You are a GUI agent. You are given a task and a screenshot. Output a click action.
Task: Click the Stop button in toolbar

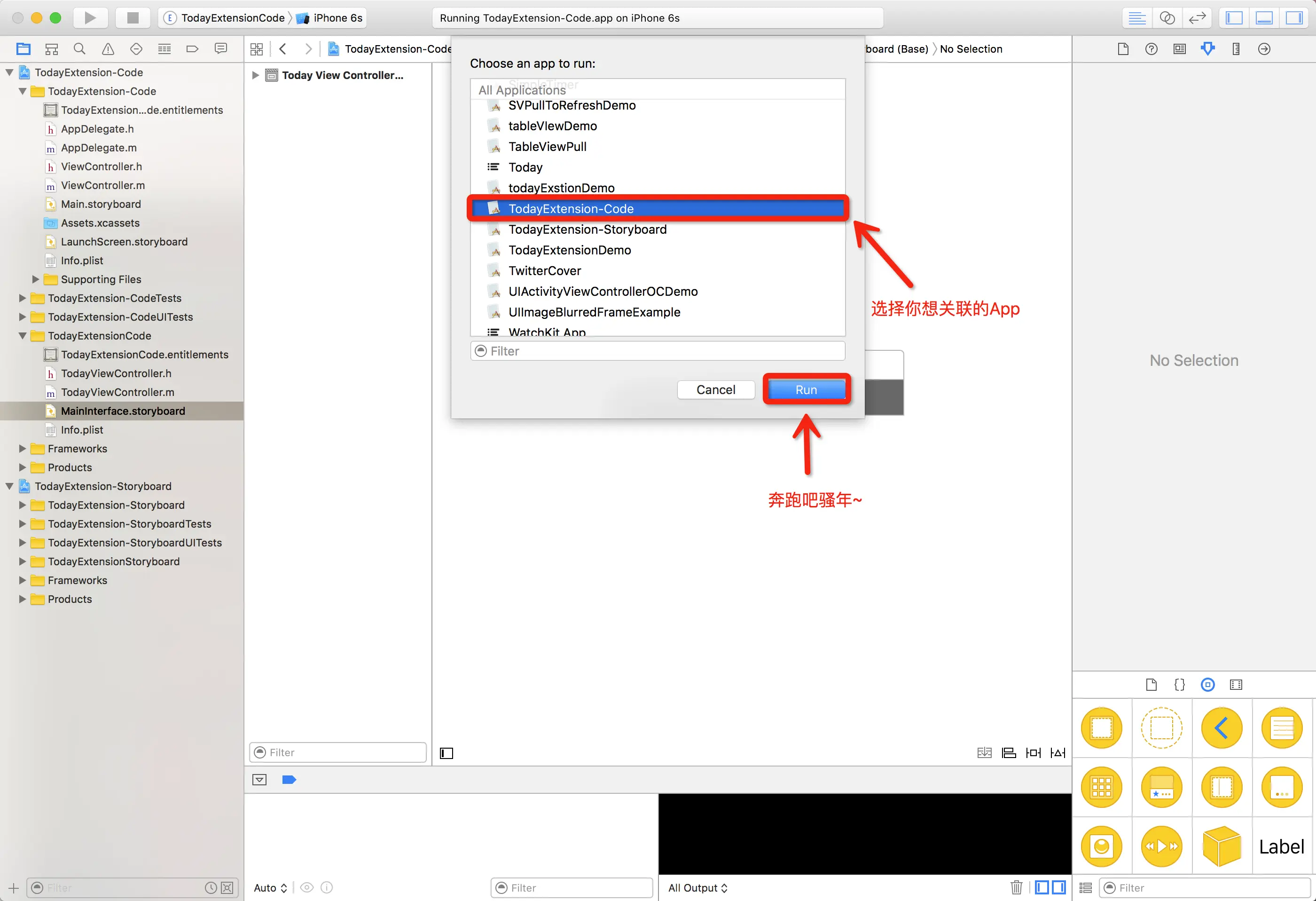point(133,17)
